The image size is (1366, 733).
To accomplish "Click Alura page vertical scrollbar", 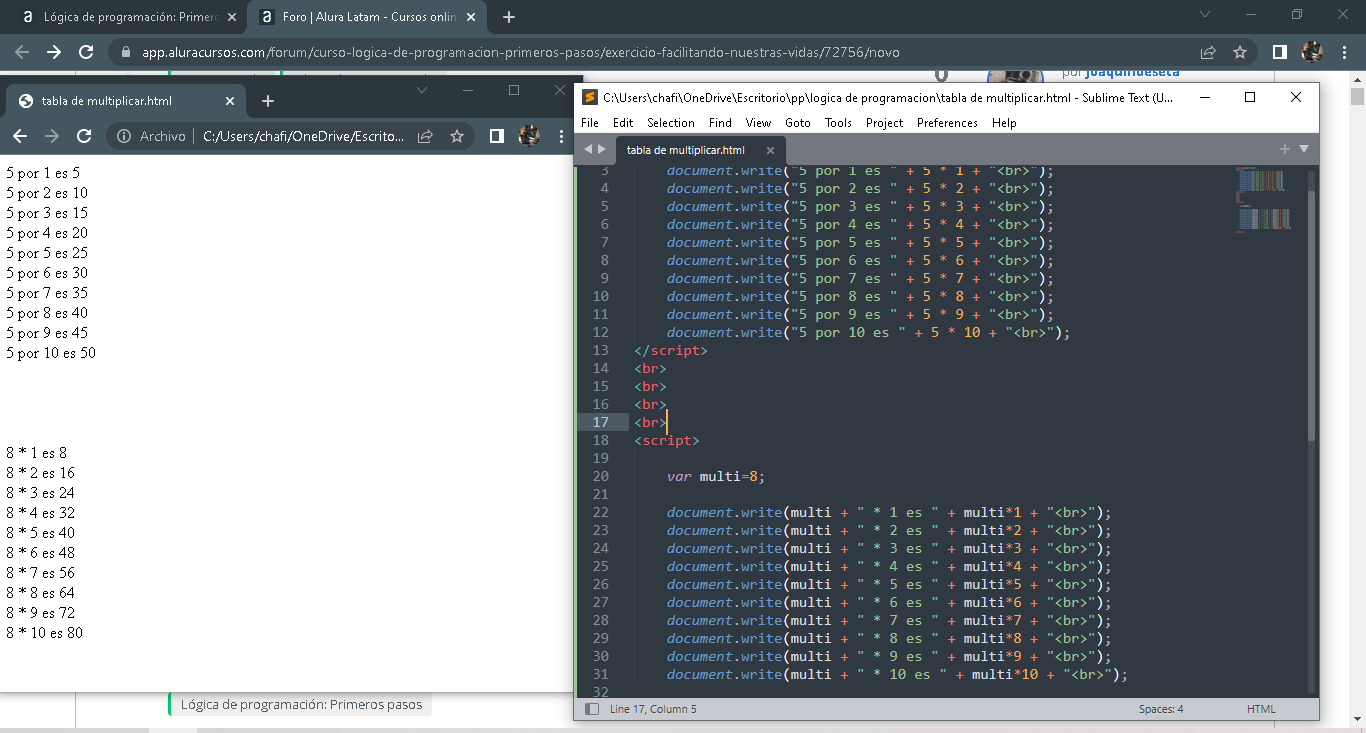I will click(x=1357, y=97).
